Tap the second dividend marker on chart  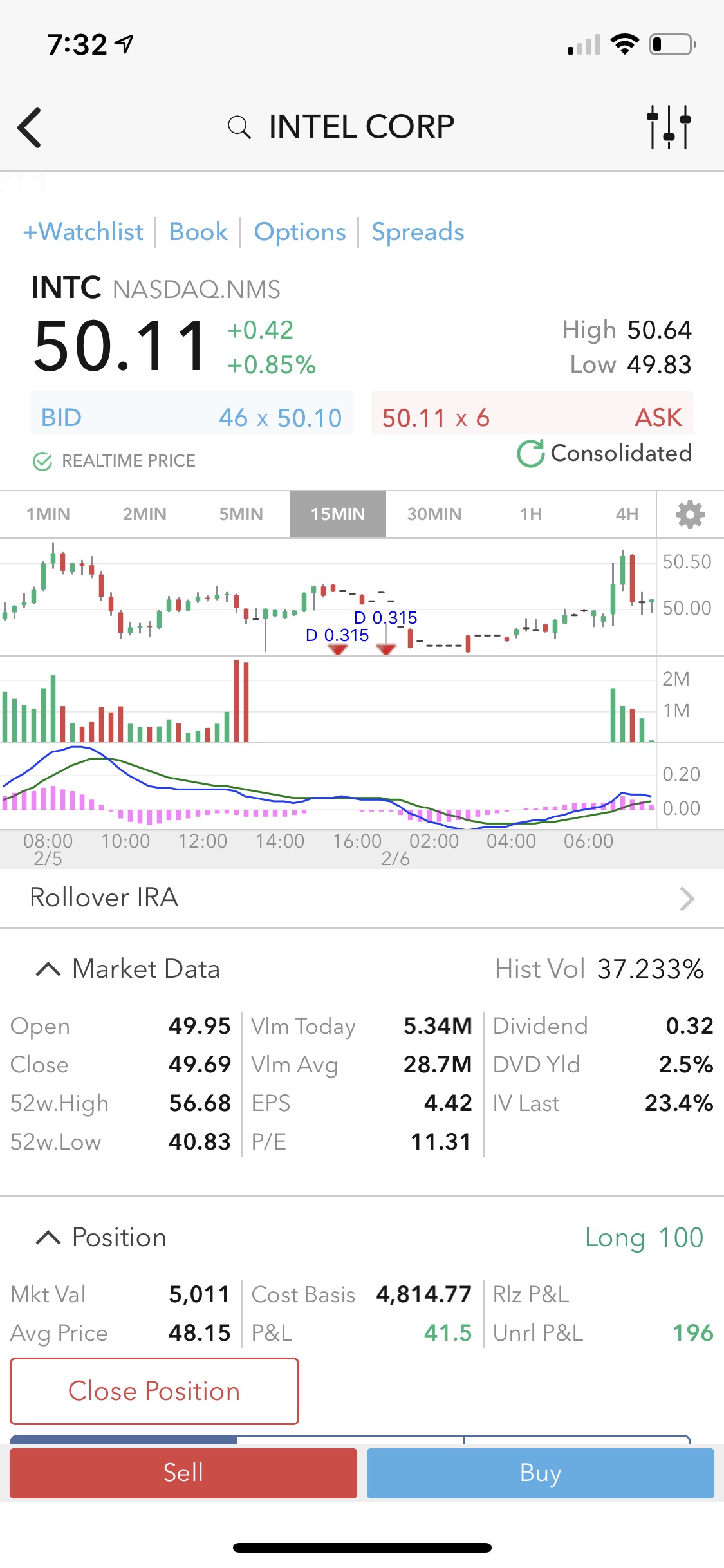385,649
